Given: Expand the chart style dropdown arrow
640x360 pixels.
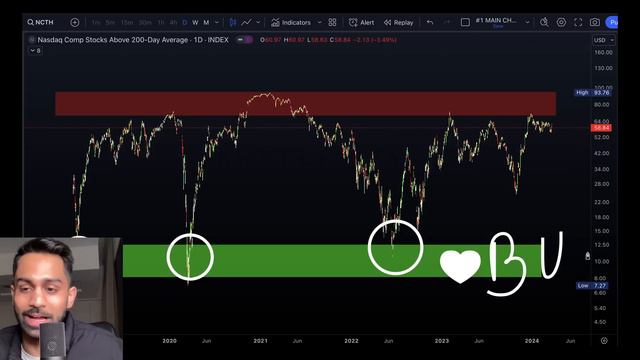Looking at the screenshot, I should [x=258, y=22].
